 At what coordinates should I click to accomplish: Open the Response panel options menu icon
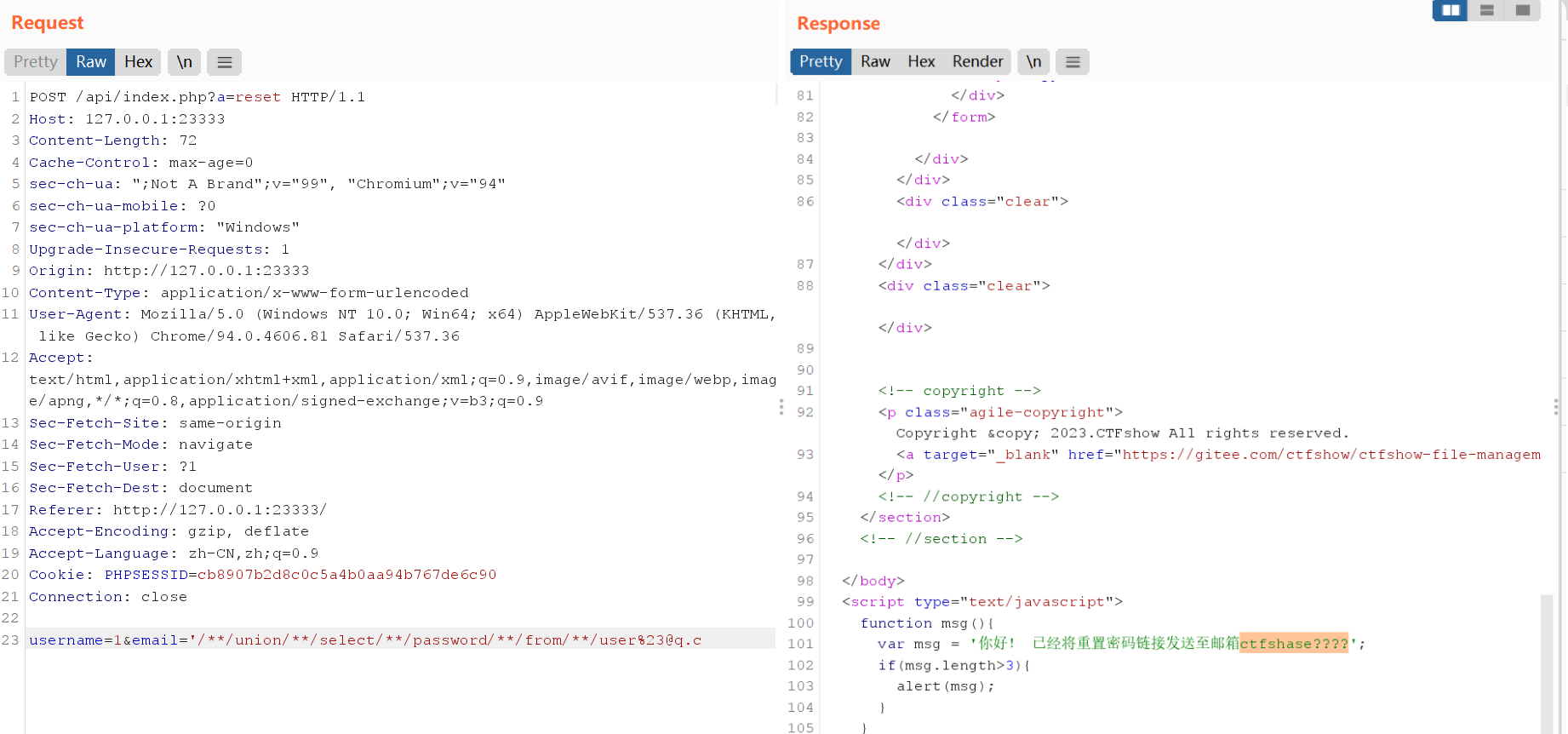1073,61
